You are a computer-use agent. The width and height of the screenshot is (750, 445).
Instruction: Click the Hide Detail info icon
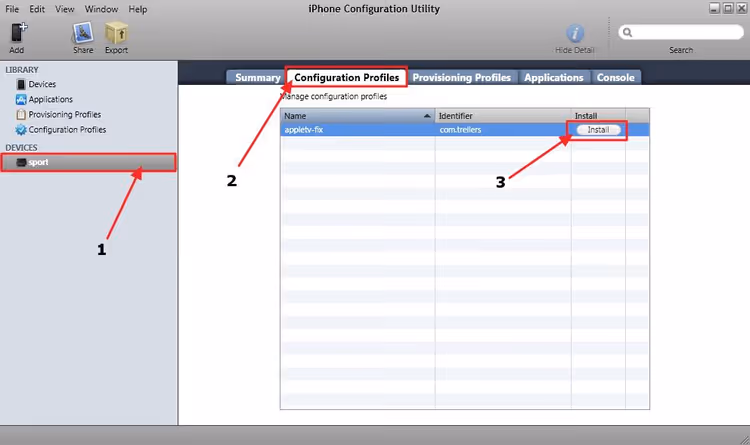[x=575, y=33]
